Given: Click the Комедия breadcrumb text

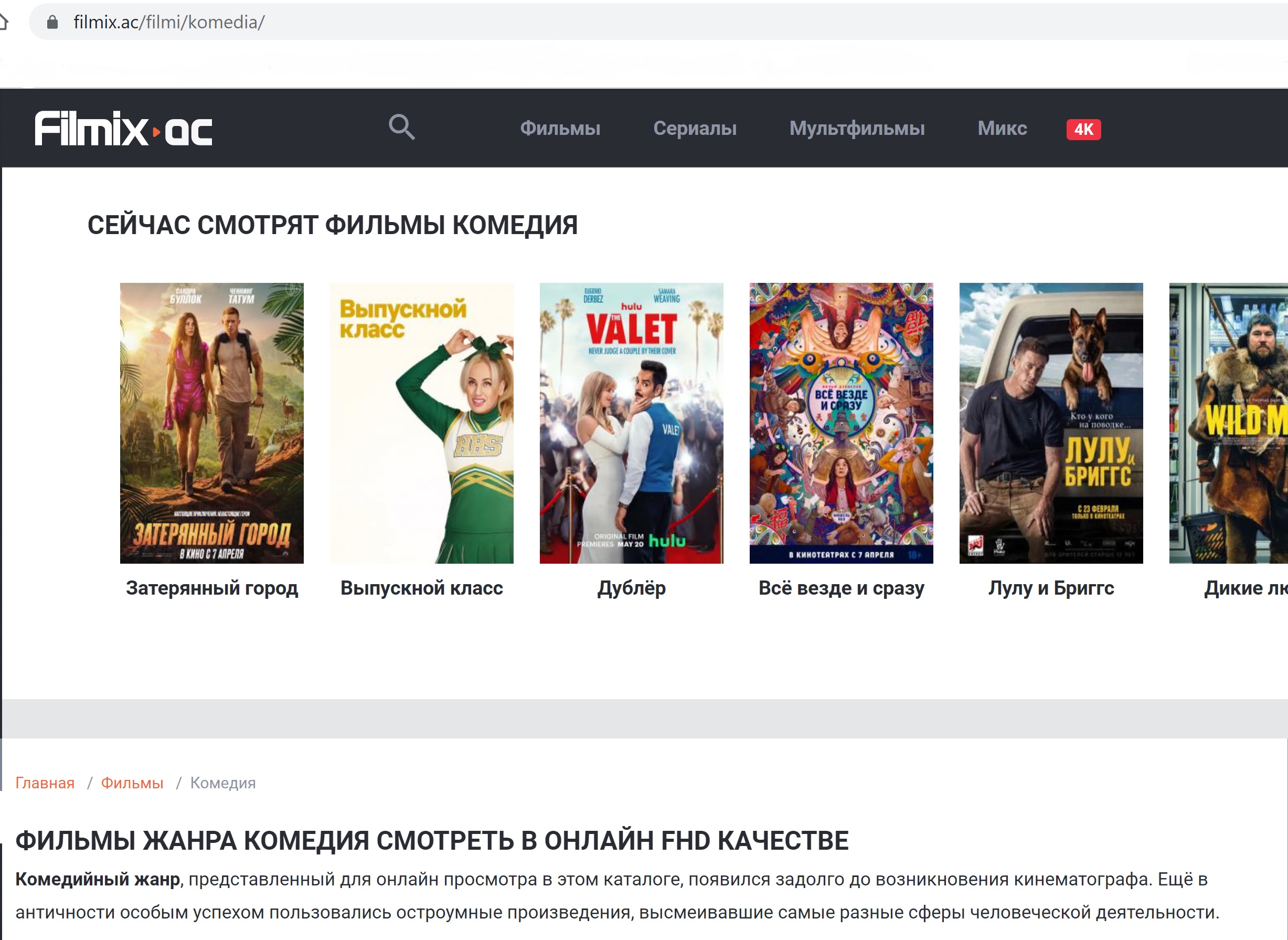Looking at the screenshot, I should click(223, 783).
